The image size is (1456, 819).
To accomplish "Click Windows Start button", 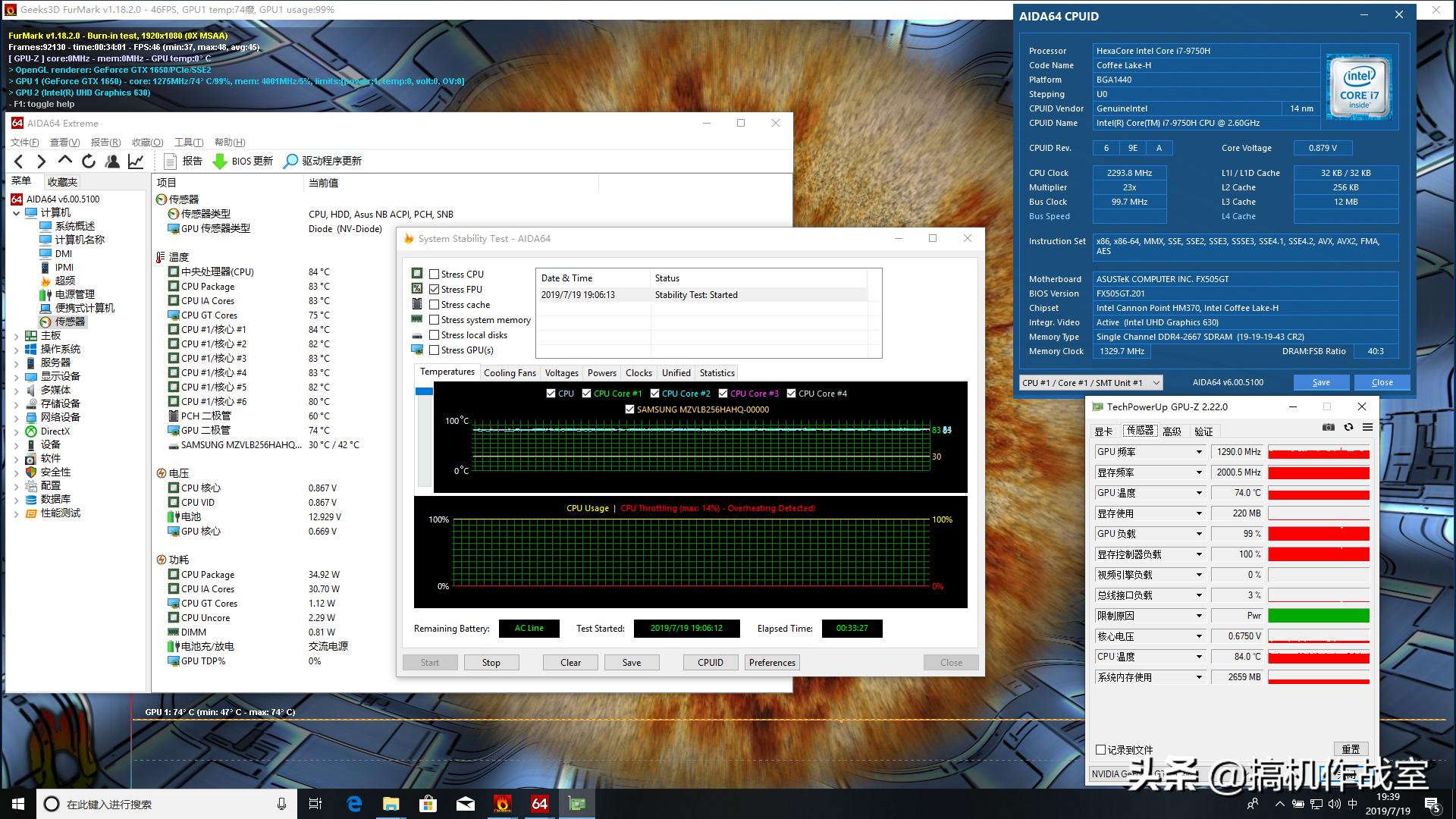I will (18, 804).
